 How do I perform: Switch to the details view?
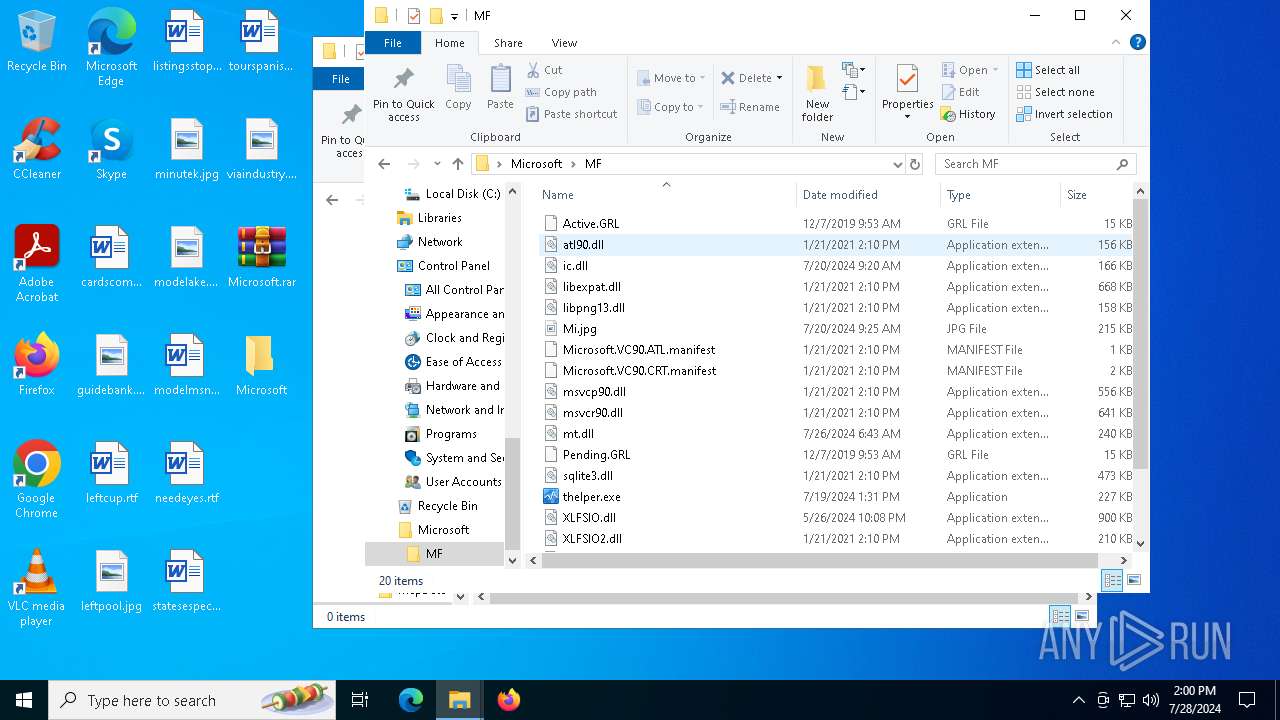(x=1112, y=580)
